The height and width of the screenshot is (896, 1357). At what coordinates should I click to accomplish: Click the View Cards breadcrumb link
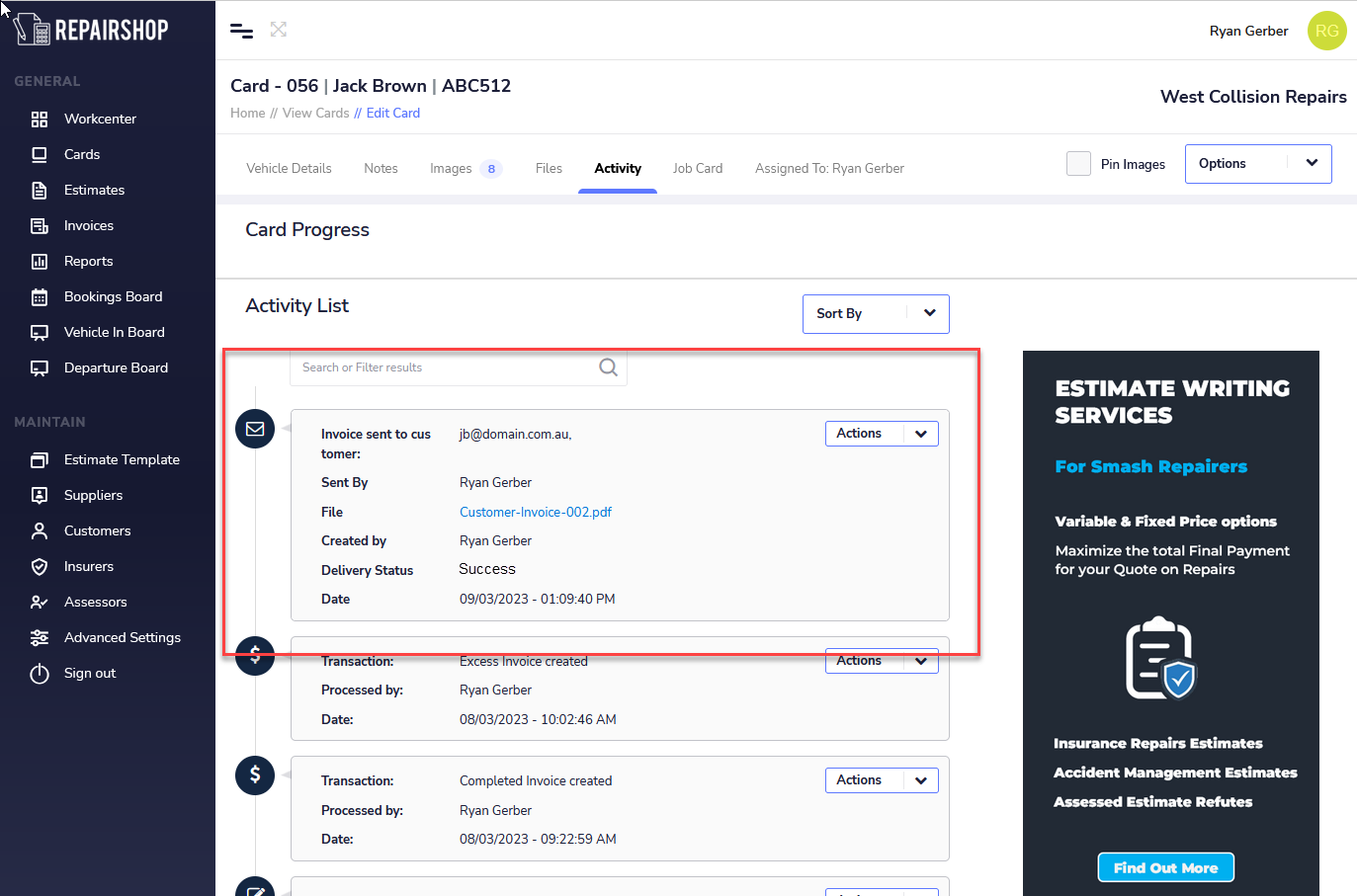[x=315, y=114]
